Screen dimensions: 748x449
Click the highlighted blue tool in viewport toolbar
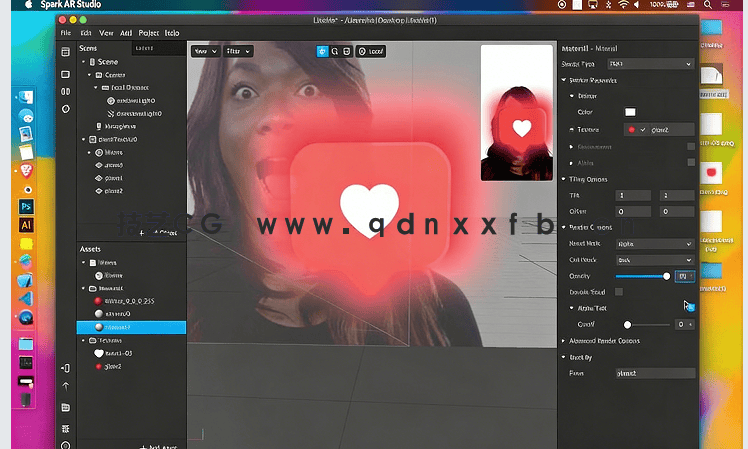tap(322, 51)
